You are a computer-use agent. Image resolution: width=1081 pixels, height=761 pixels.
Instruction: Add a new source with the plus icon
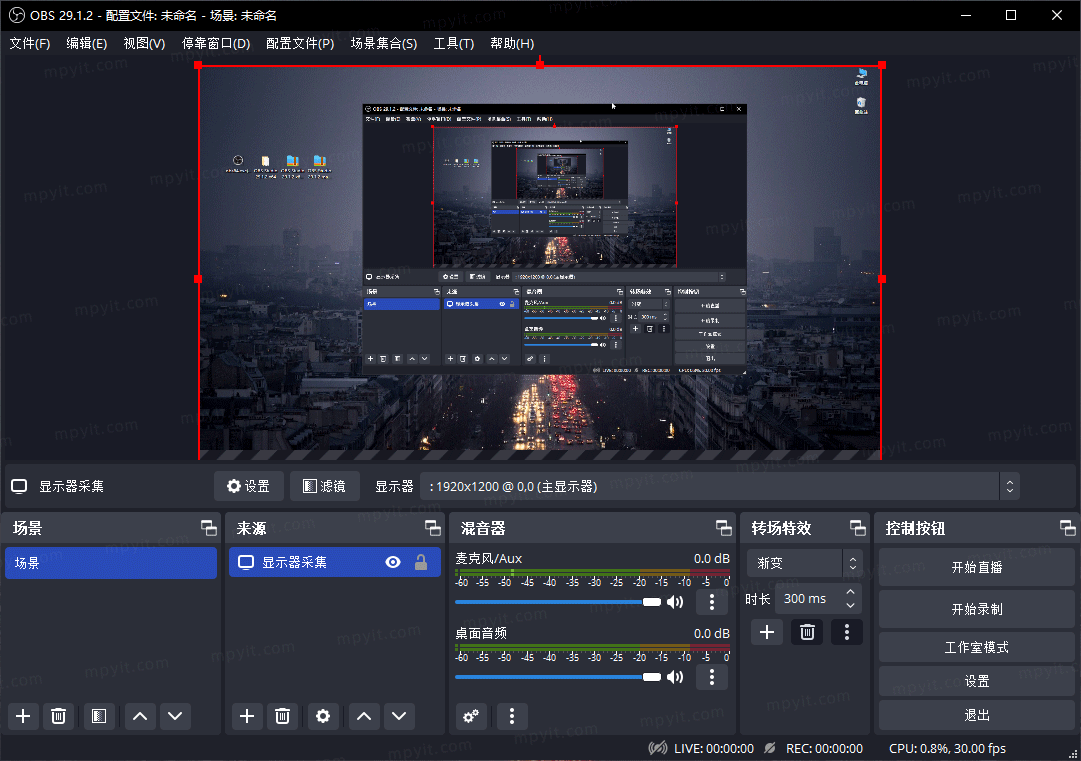pyautogui.click(x=246, y=716)
